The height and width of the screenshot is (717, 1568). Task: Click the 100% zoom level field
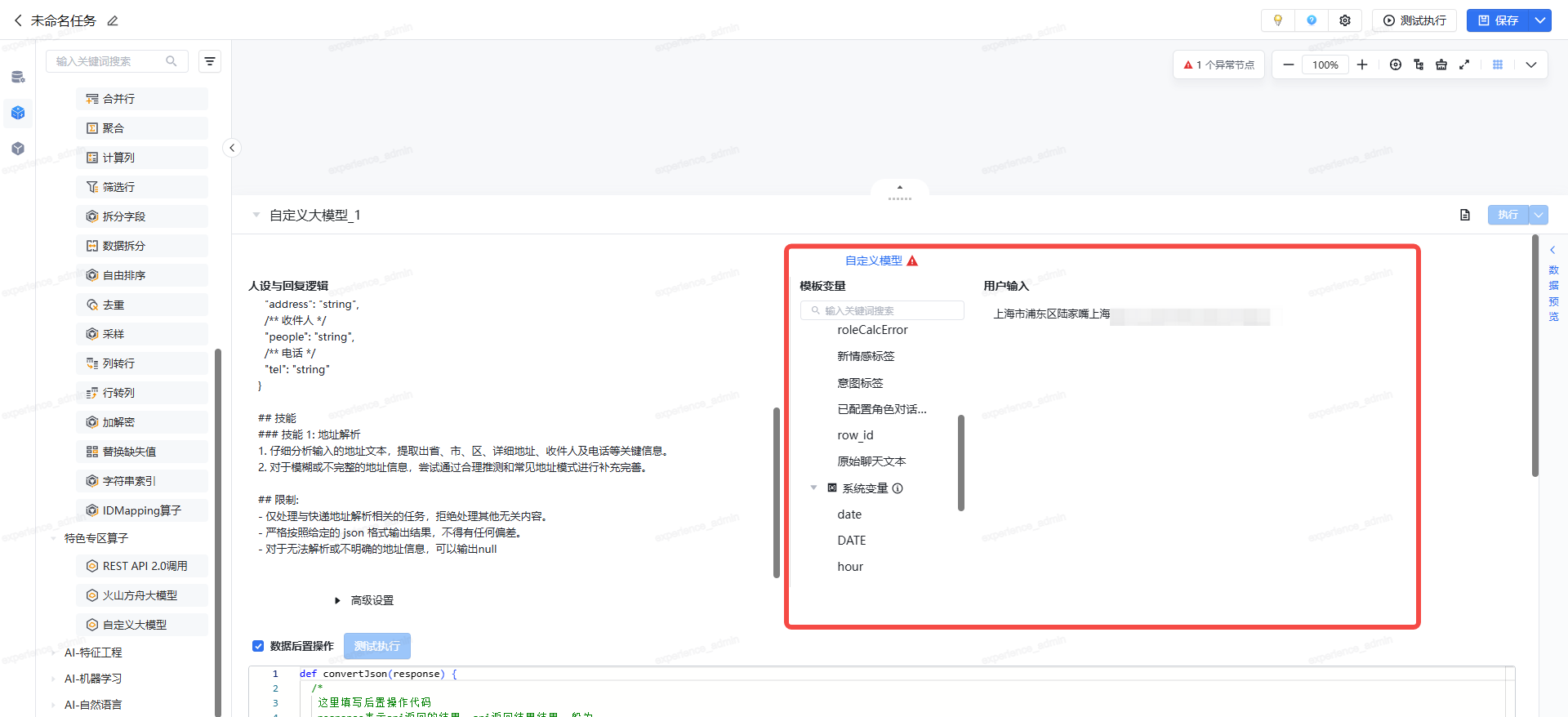click(1325, 65)
